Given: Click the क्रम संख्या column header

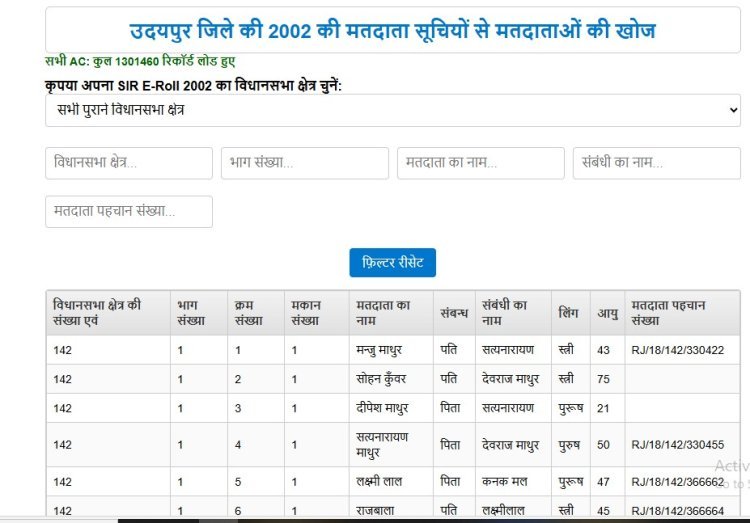Looking at the screenshot, I should click(250, 312).
